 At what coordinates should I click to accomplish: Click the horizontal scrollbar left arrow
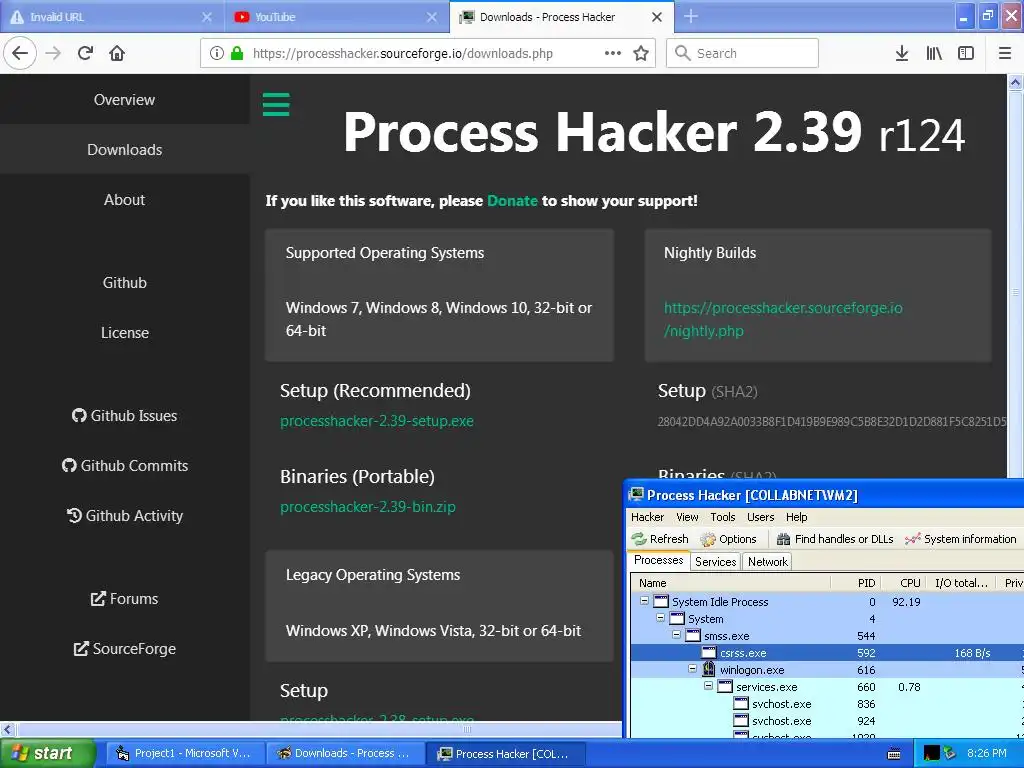tap(7, 729)
